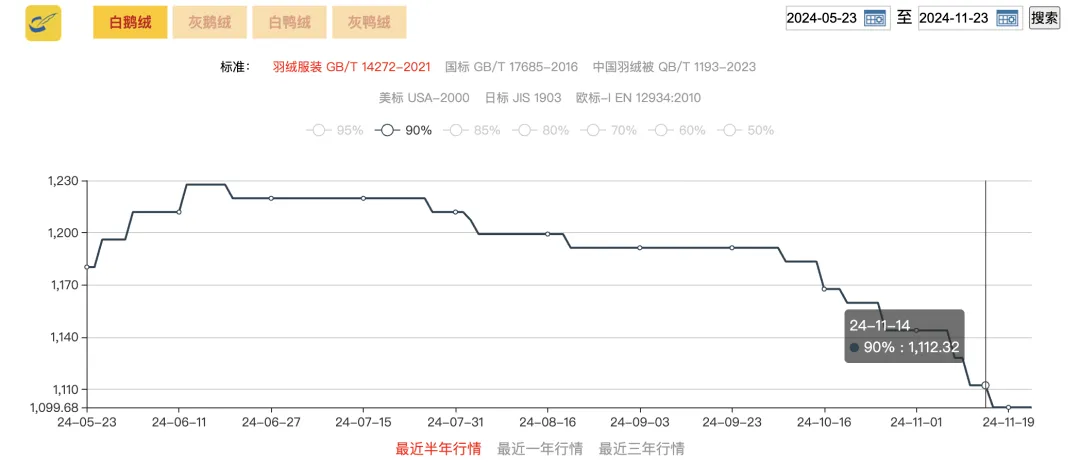Open calendar icon for end date
1080x462 pixels.
click(x=1008, y=18)
